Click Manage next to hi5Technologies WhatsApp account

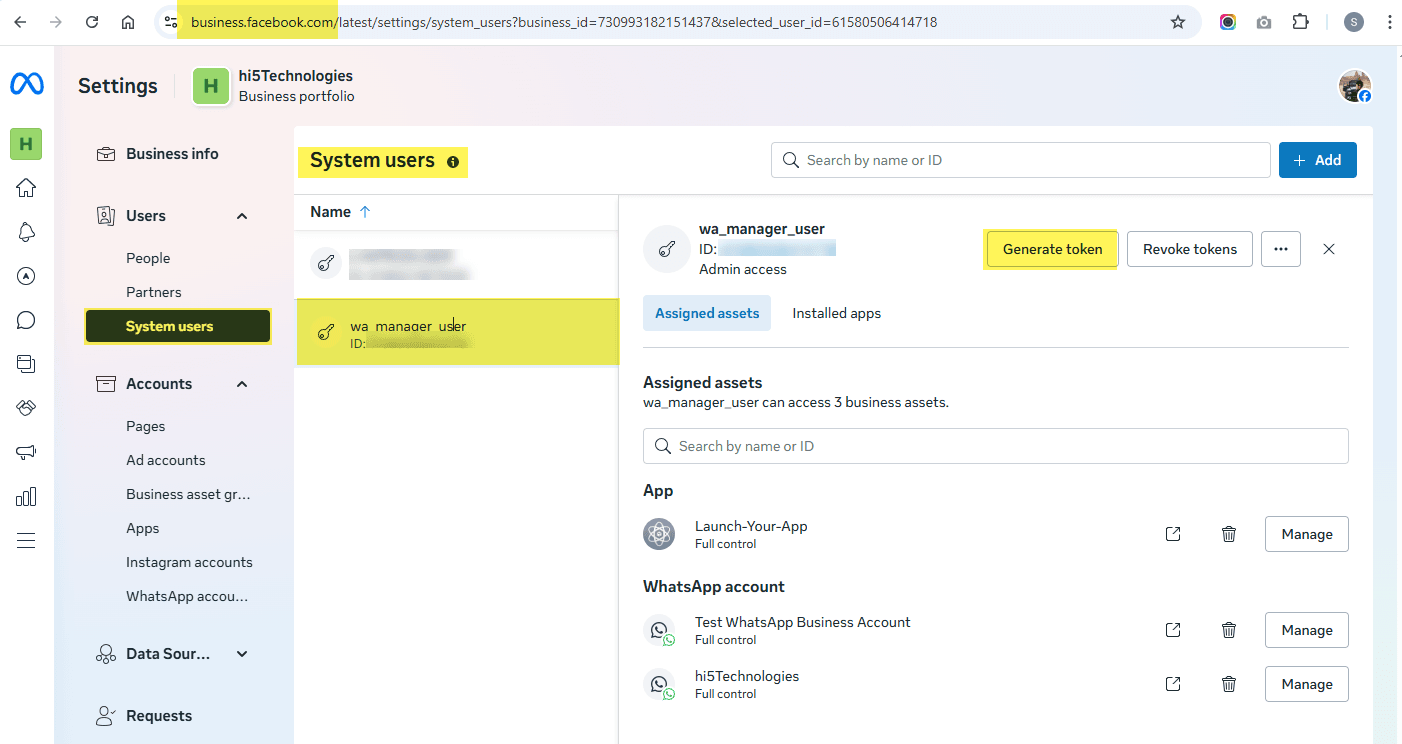(x=1306, y=684)
